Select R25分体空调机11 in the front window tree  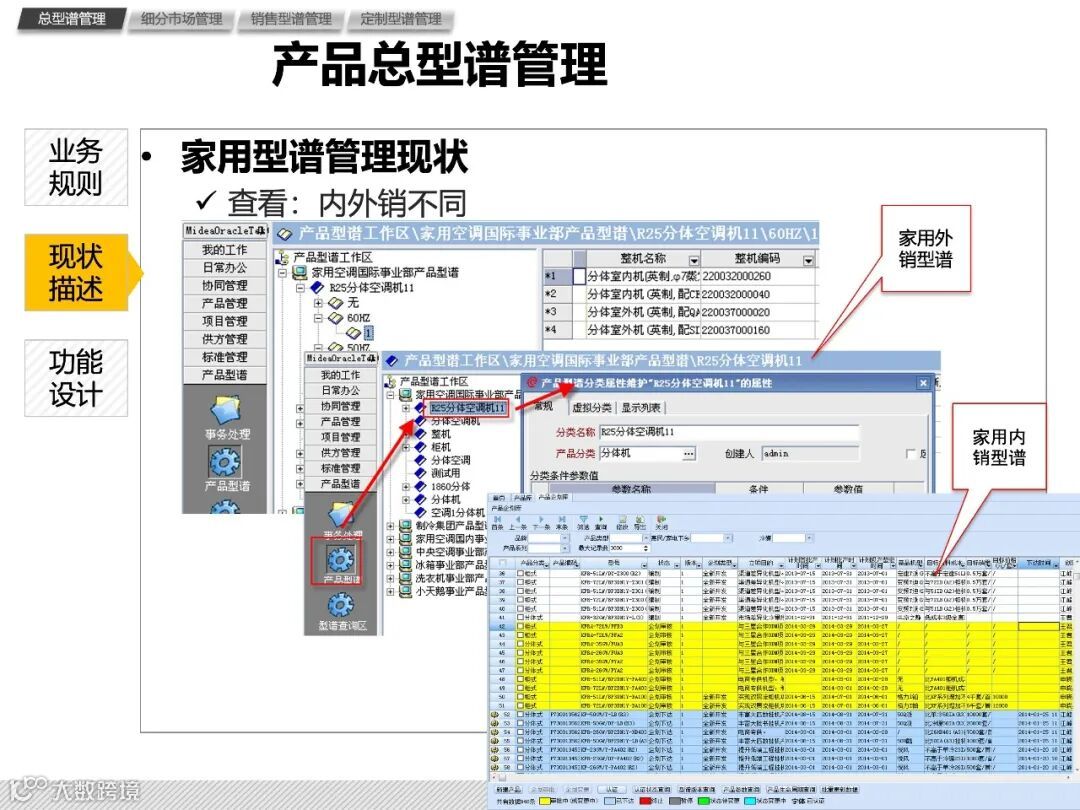[468, 408]
